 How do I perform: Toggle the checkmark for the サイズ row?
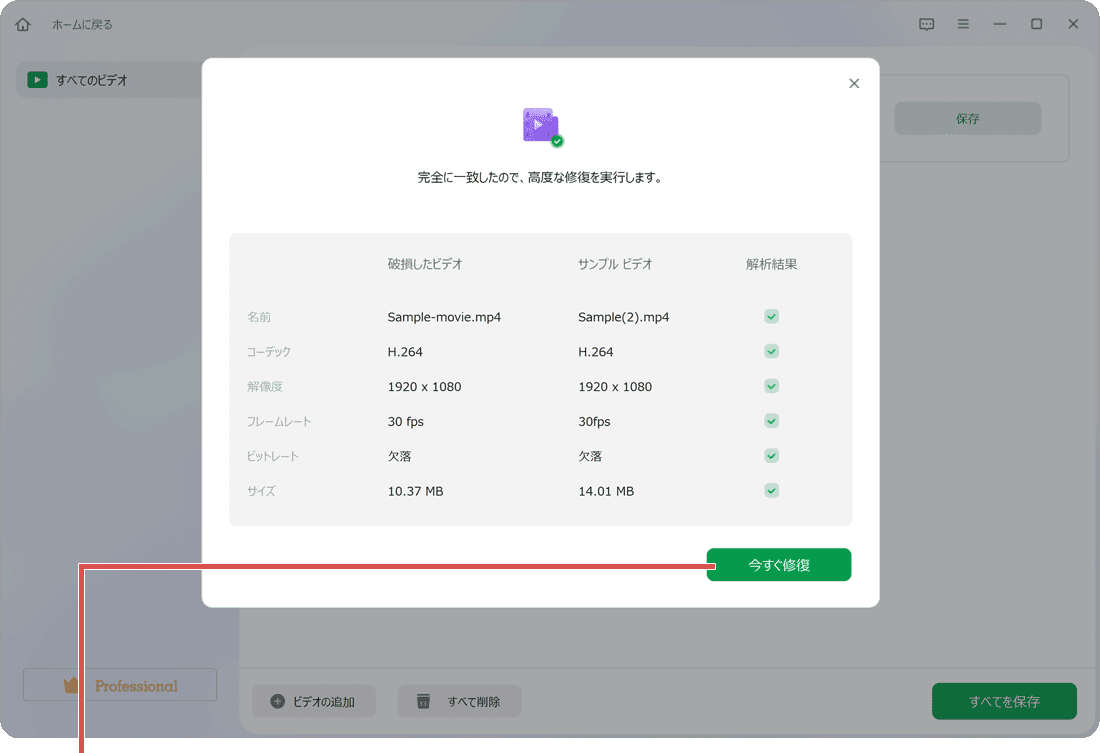coord(771,491)
